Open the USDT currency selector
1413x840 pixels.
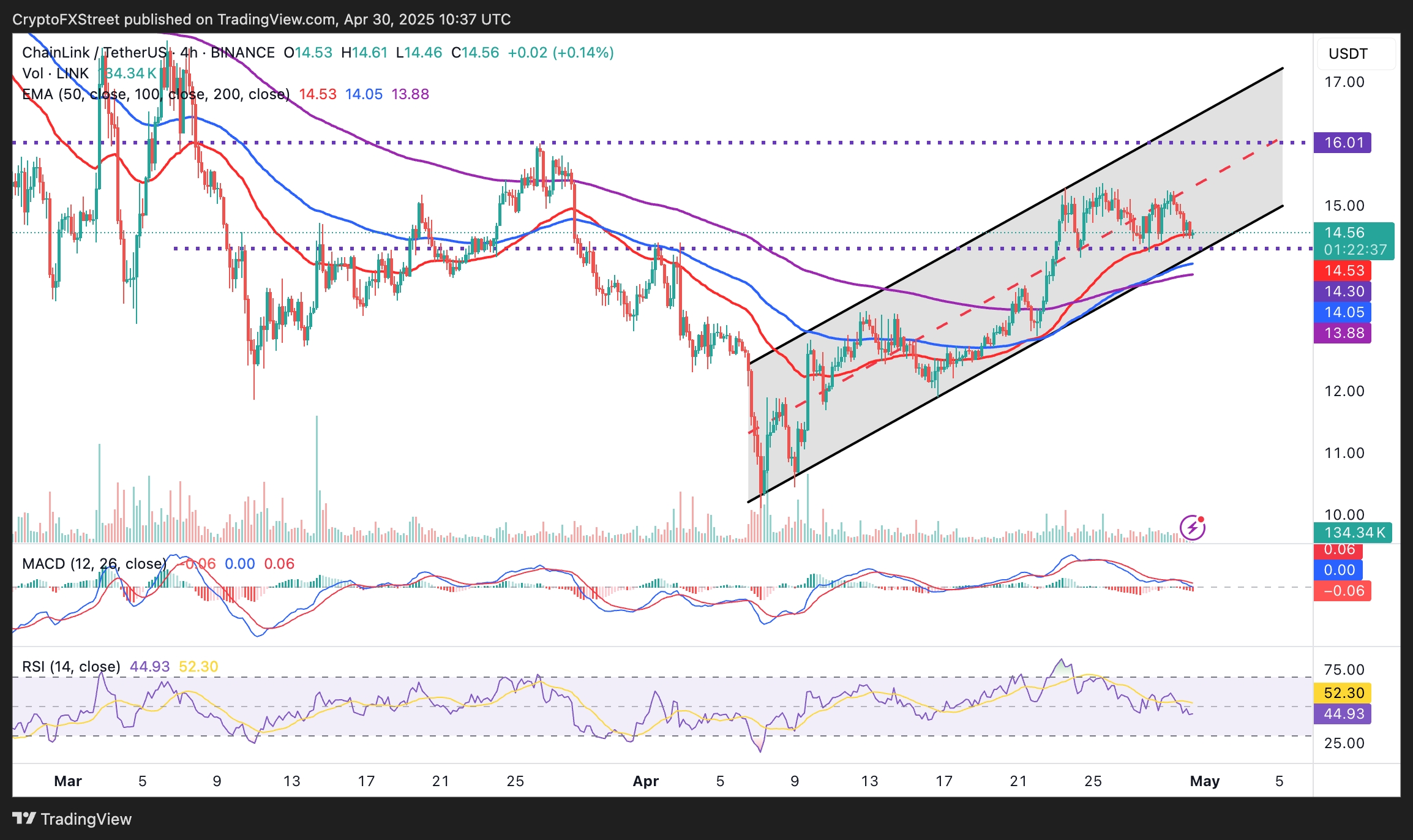coord(1355,54)
